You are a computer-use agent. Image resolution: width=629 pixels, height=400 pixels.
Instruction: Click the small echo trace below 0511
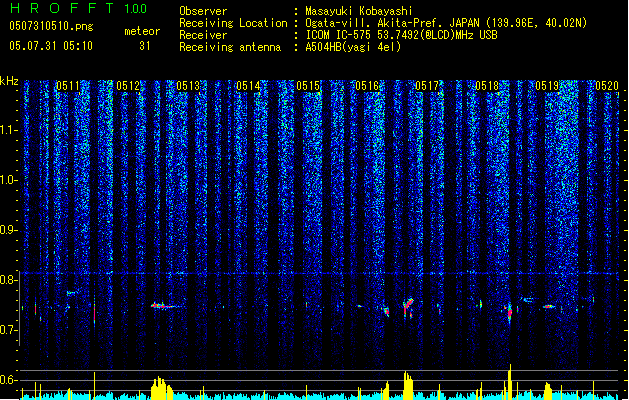point(72,293)
